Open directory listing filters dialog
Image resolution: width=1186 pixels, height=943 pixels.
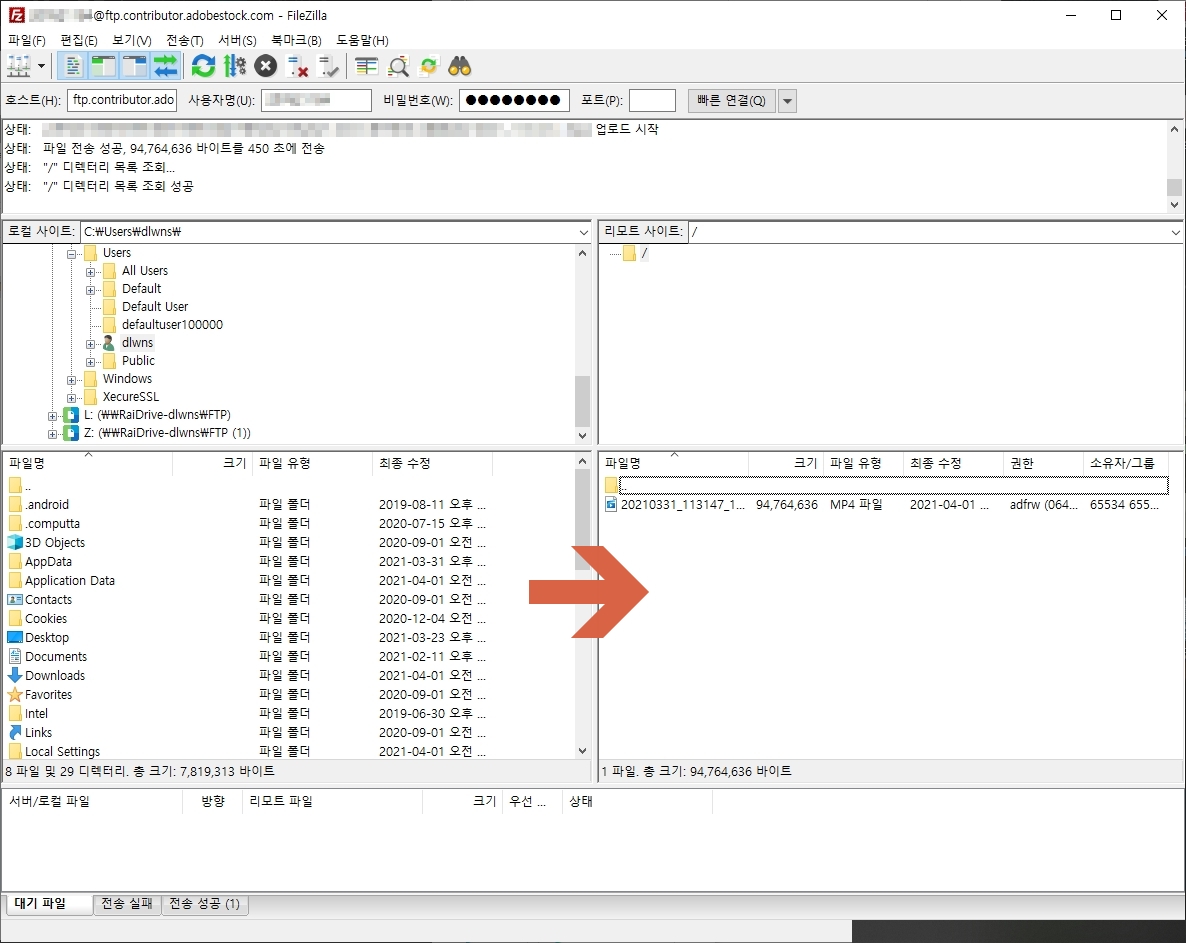coord(367,67)
